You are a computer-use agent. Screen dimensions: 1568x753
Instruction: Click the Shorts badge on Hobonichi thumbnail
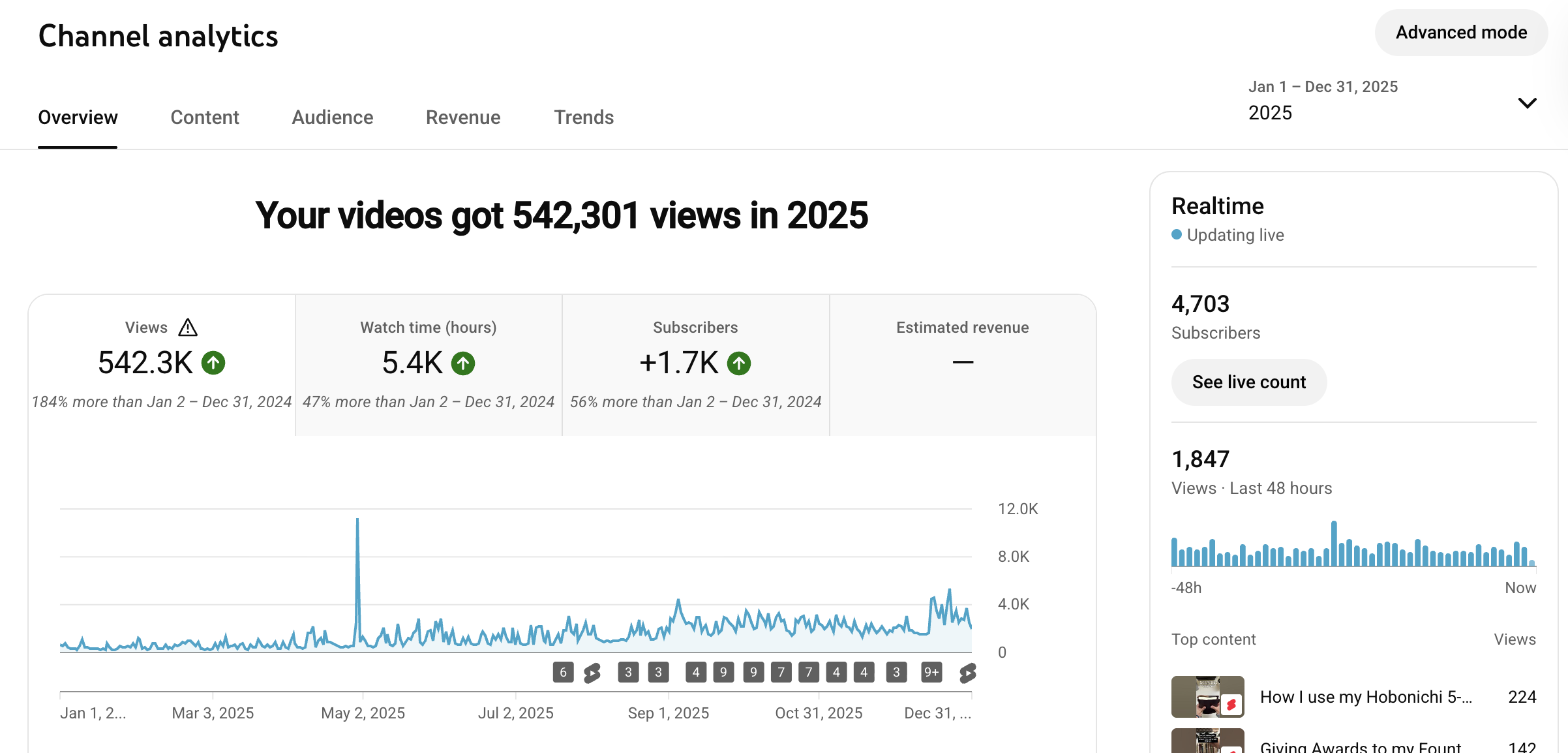point(1231,705)
